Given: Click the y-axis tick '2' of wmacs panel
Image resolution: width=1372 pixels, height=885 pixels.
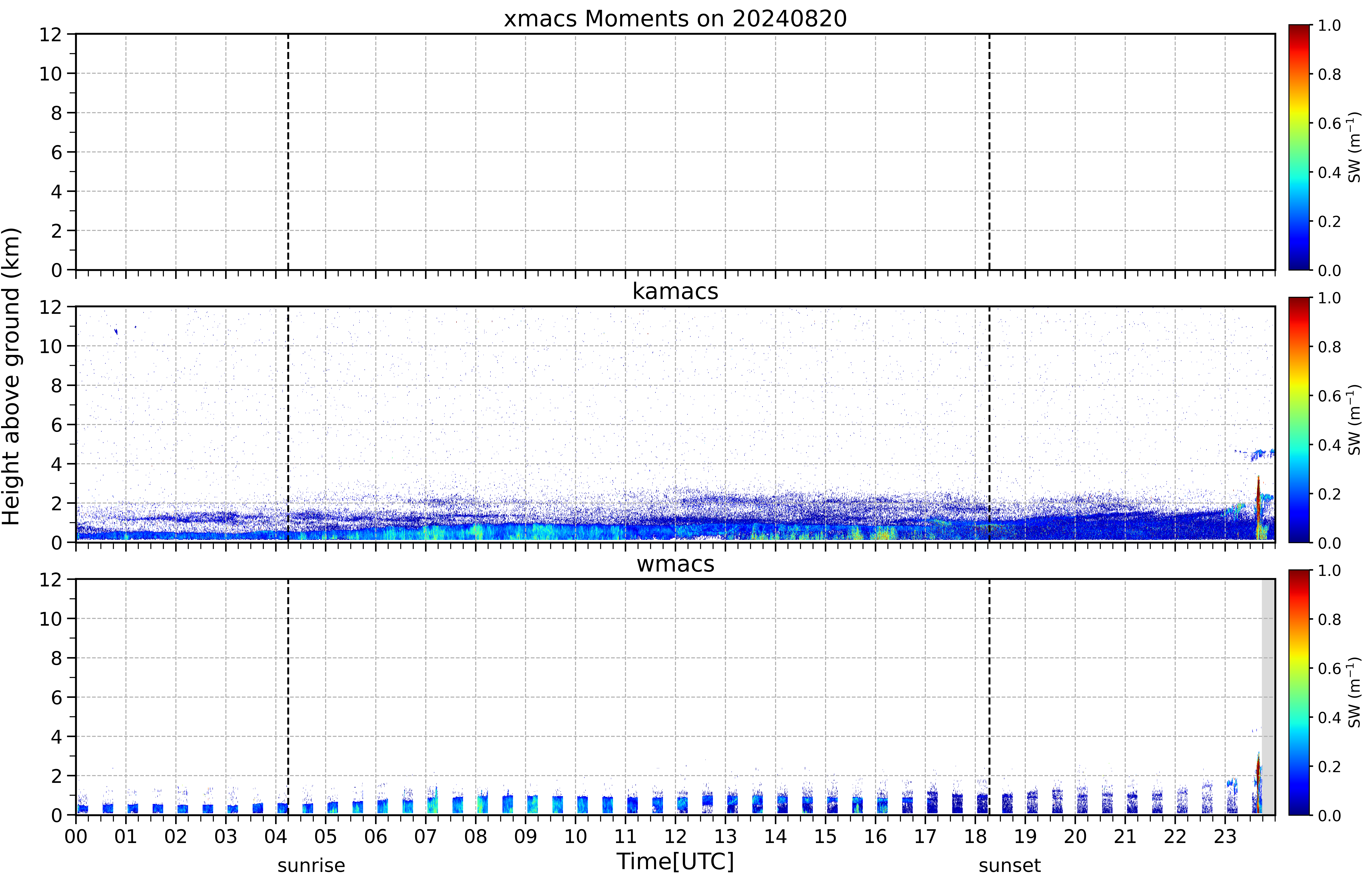Looking at the screenshot, I should [x=56, y=776].
